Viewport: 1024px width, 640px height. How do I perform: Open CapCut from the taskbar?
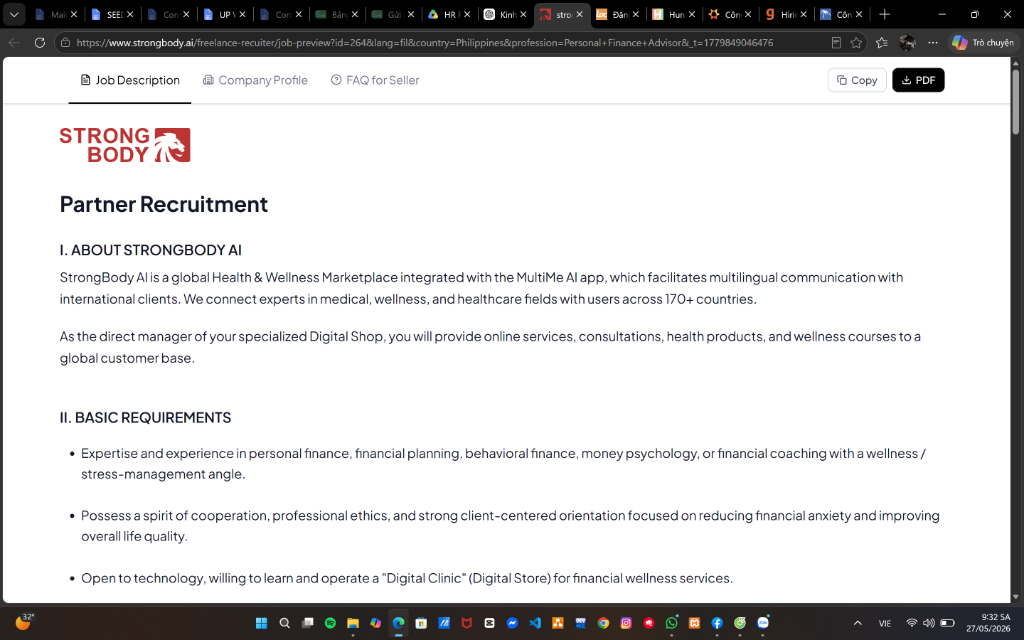(489, 623)
